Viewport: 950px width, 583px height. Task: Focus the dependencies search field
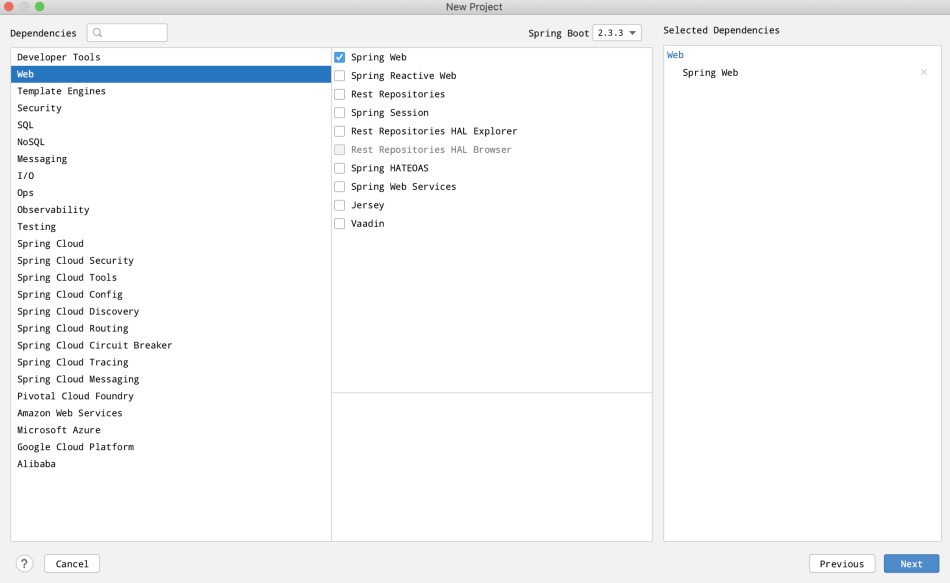click(x=127, y=33)
